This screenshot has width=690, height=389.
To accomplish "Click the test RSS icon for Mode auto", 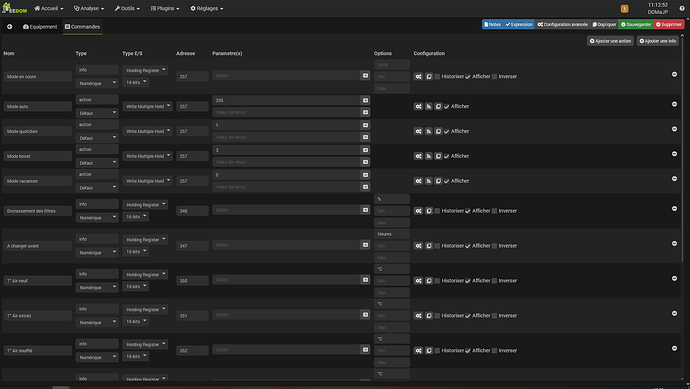I will 429,106.
